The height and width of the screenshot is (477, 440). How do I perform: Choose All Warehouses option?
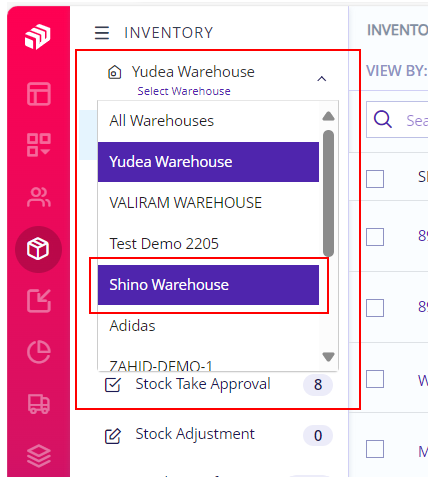coord(208,121)
